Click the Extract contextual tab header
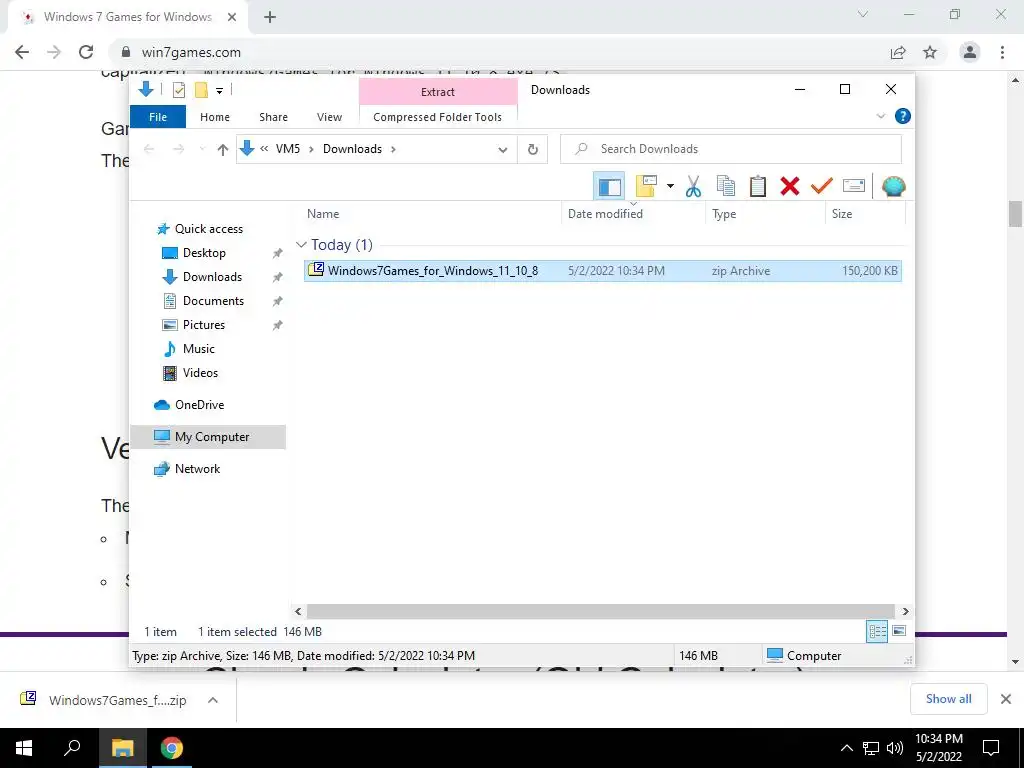Viewport: 1024px width, 768px height. (x=438, y=92)
